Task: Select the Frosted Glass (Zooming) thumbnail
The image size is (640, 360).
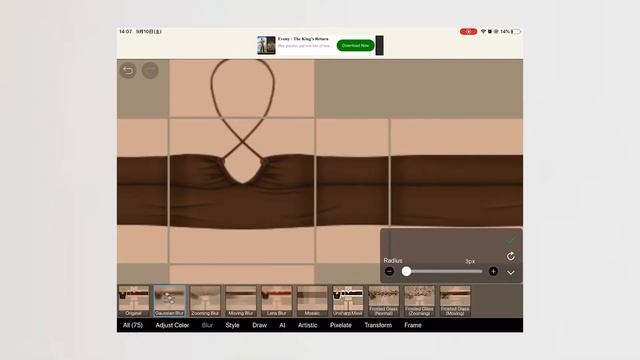Action: [x=419, y=301]
